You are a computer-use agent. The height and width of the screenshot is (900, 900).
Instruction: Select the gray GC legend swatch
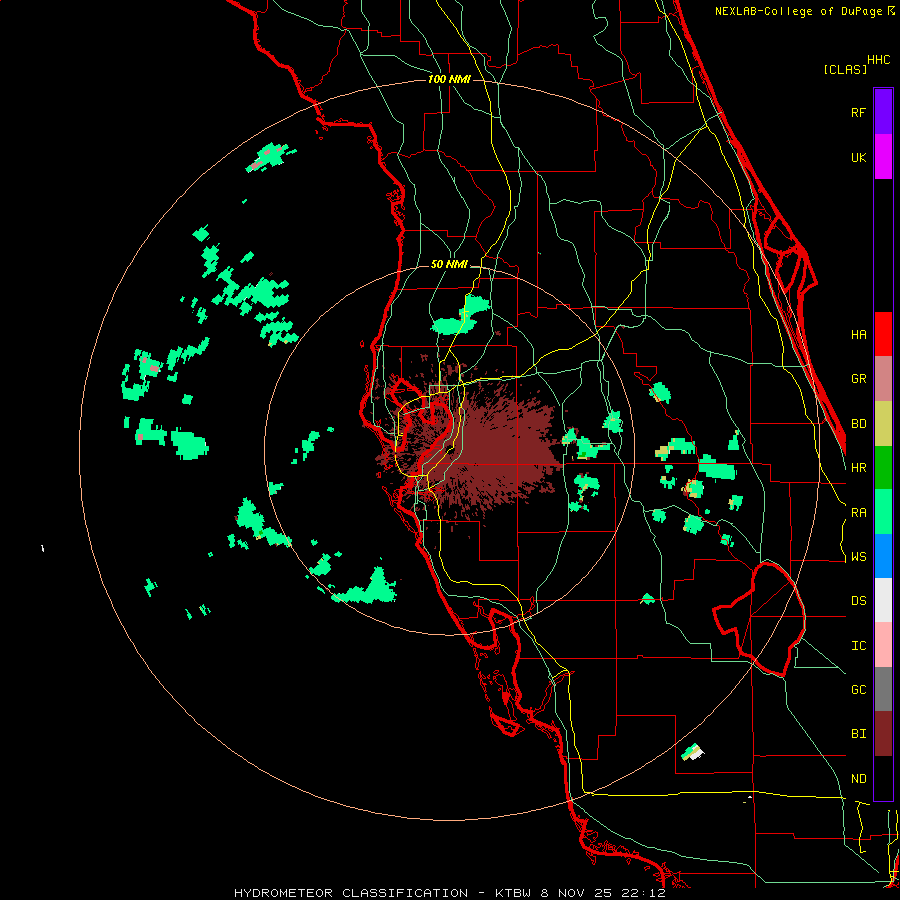(x=883, y=689)
